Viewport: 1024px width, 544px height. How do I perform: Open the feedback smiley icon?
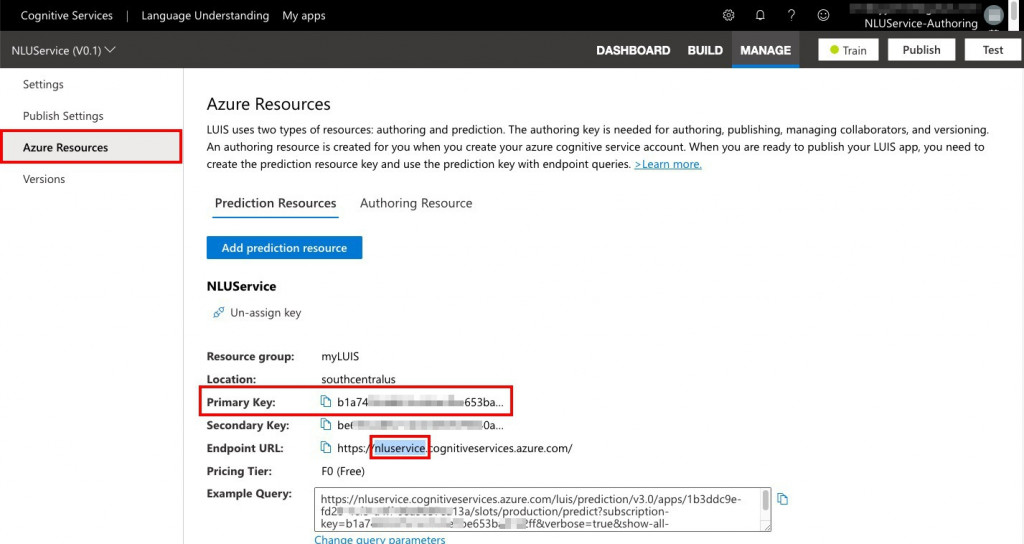tap(823, 15)
